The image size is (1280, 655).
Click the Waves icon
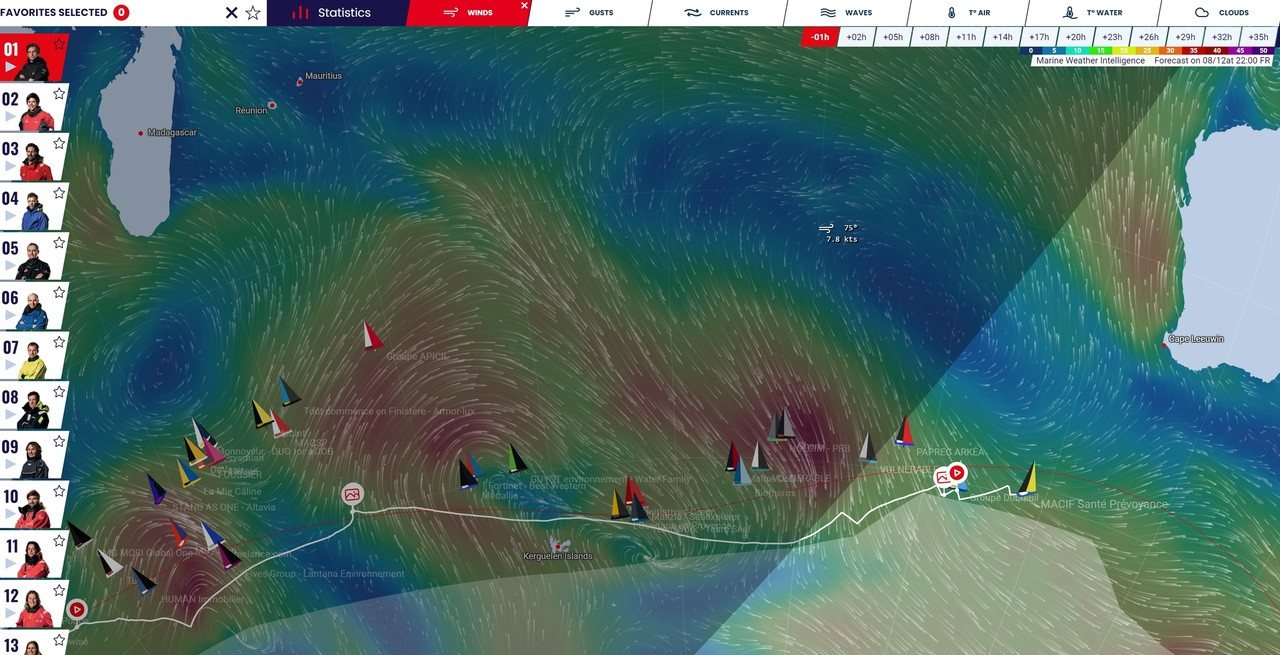[828, 13]
